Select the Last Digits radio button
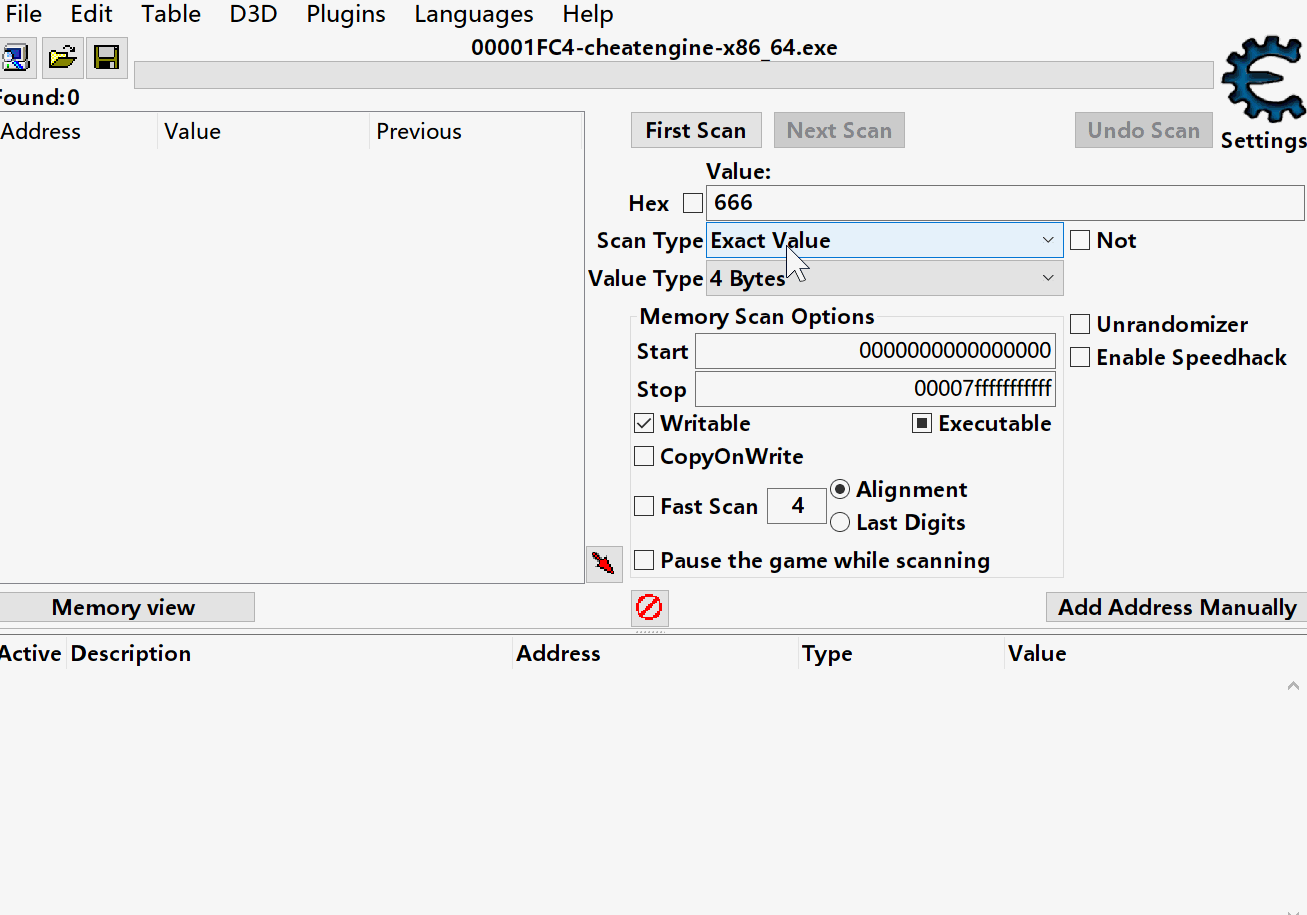This screenshot has height=915, width=1307. pos(840,522)
